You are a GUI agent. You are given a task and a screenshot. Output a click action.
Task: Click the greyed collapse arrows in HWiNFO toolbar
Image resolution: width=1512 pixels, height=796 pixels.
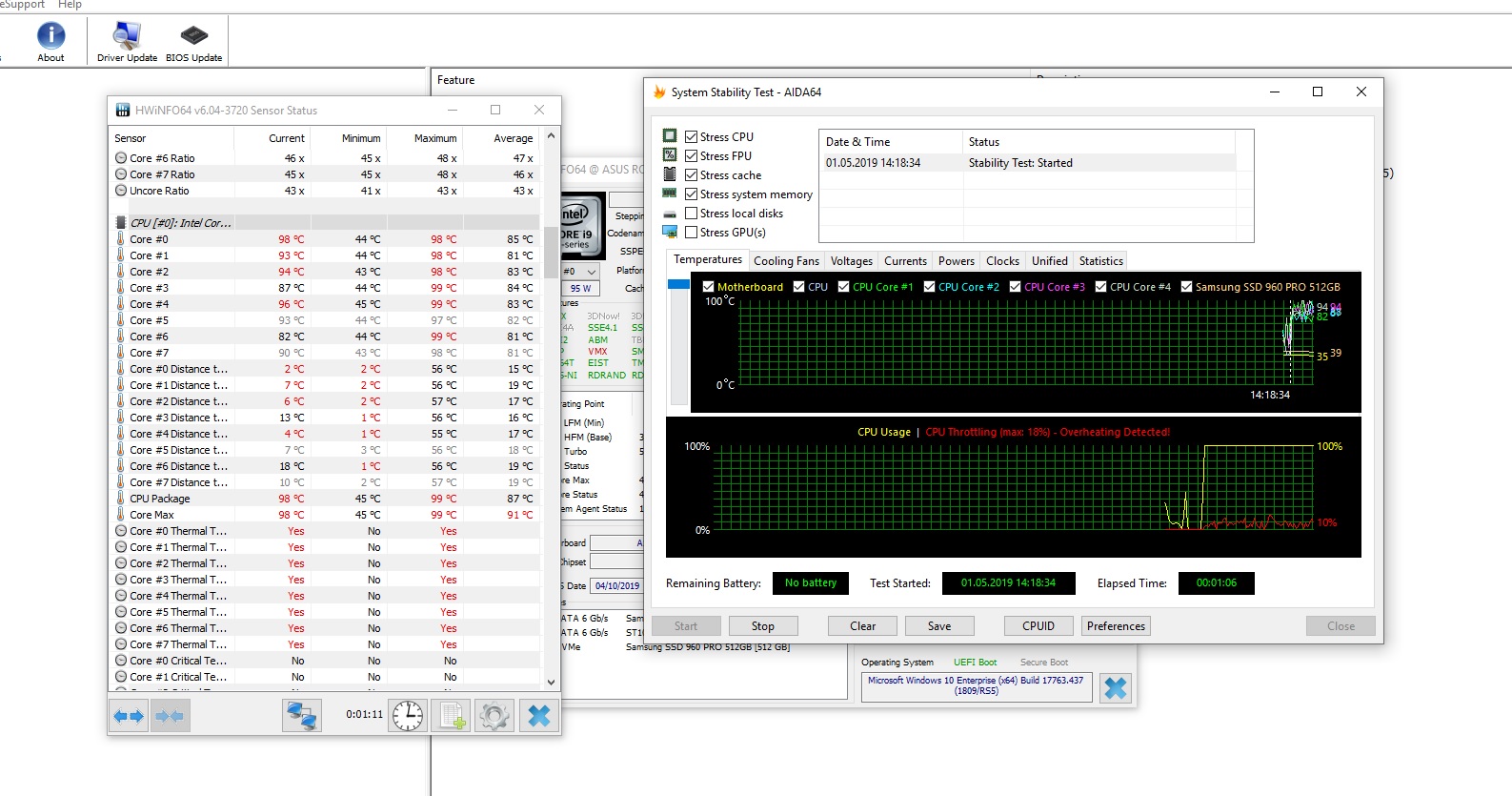[x=170, y=715]
